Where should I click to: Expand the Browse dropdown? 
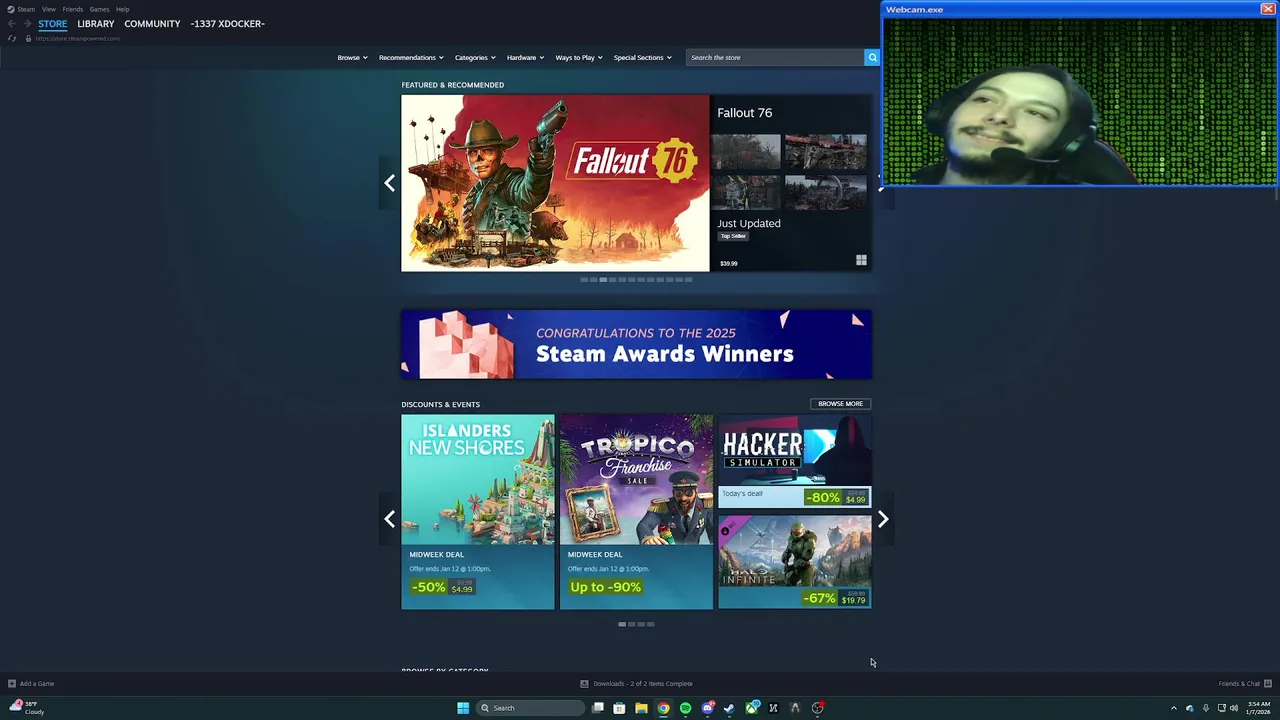(352, 57)
